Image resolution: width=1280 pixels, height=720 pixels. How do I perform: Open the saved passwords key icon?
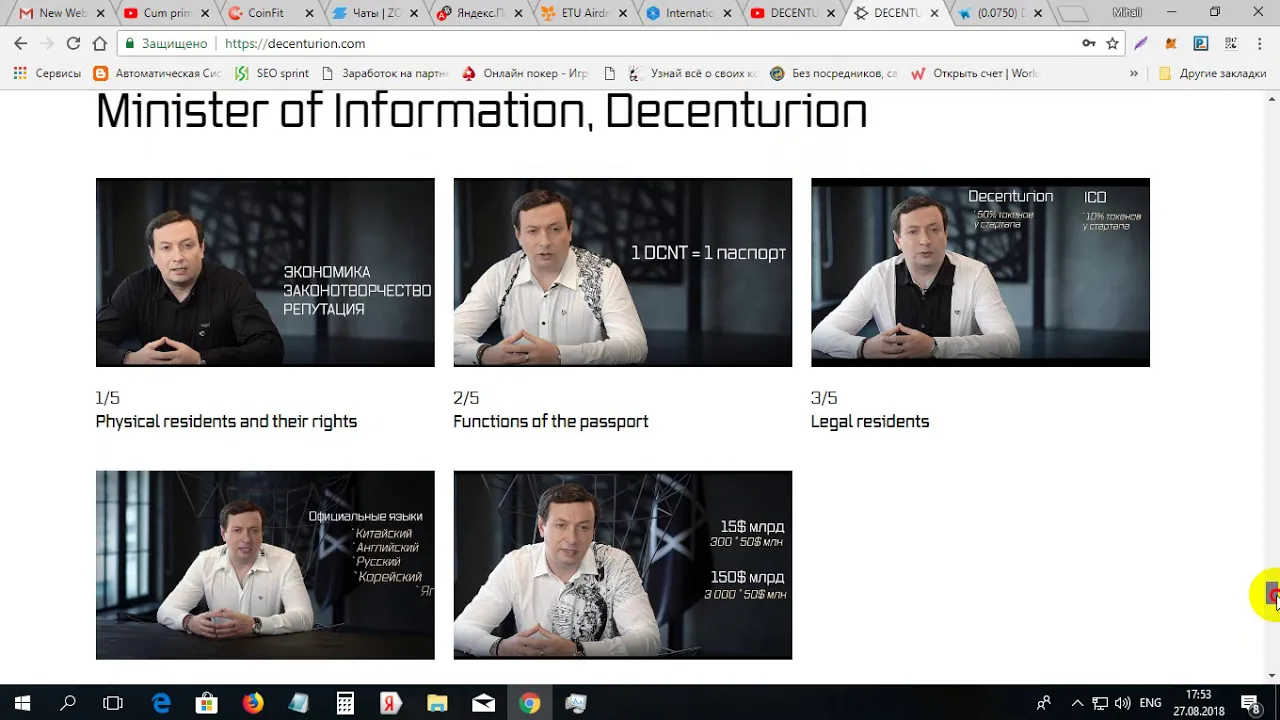(x=1089, y=44)
